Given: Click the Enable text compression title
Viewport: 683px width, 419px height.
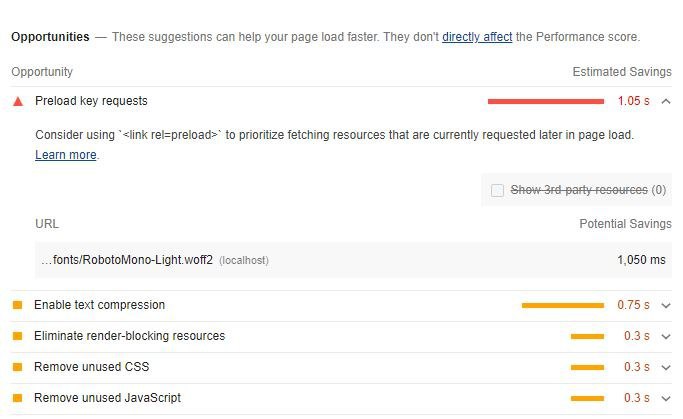Looking at the screenshot, I should pos(99,305).
